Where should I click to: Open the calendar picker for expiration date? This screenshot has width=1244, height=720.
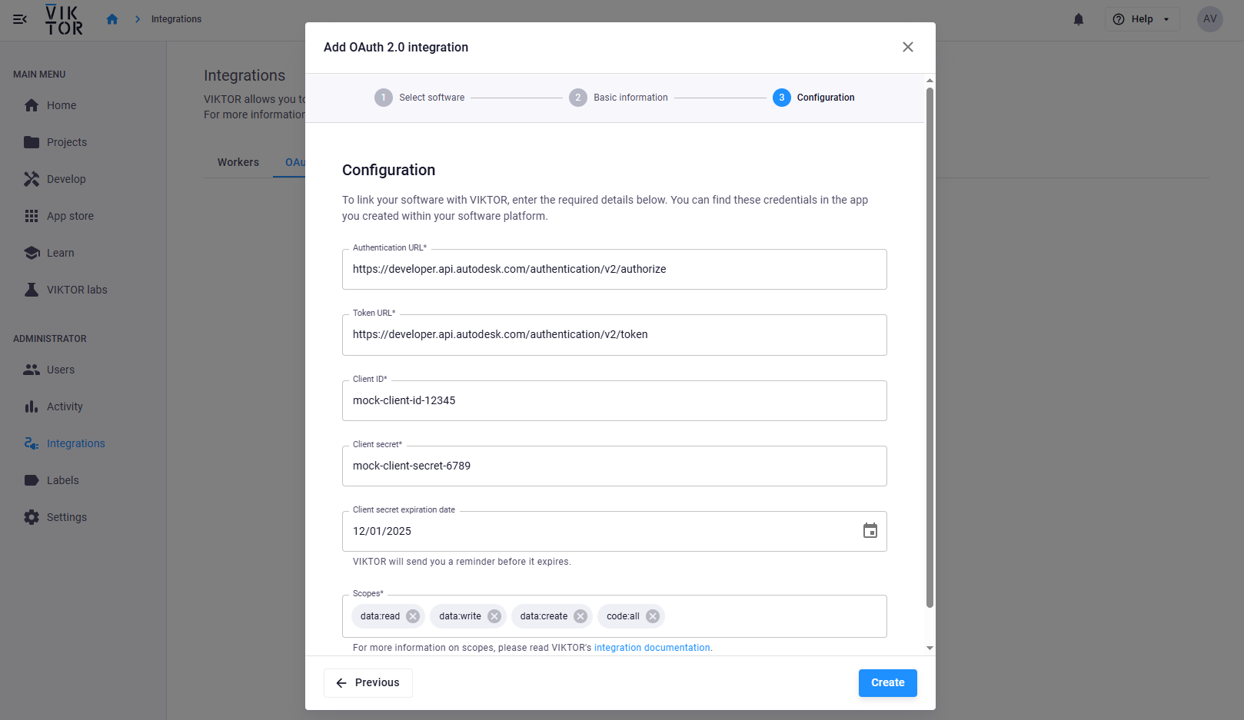point(870,531)
